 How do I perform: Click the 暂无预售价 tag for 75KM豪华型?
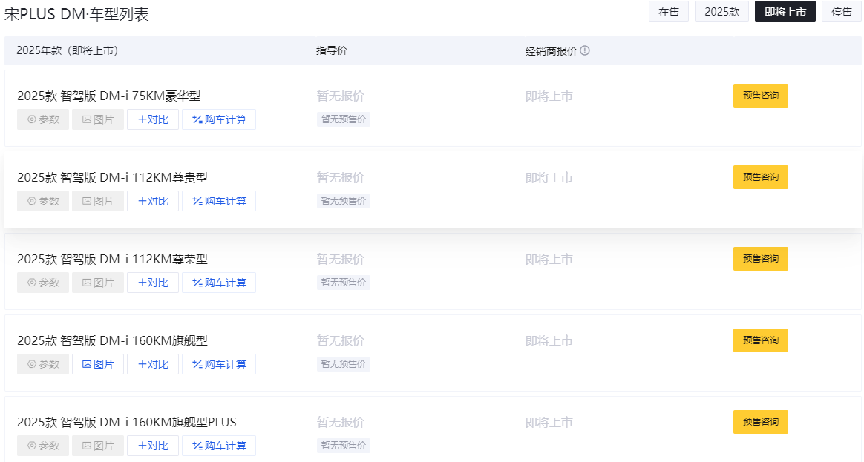tap(343, 119)
